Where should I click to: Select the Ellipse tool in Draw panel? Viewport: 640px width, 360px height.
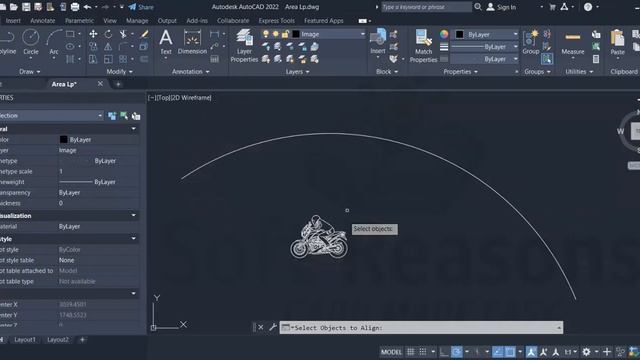pos(70,47)
